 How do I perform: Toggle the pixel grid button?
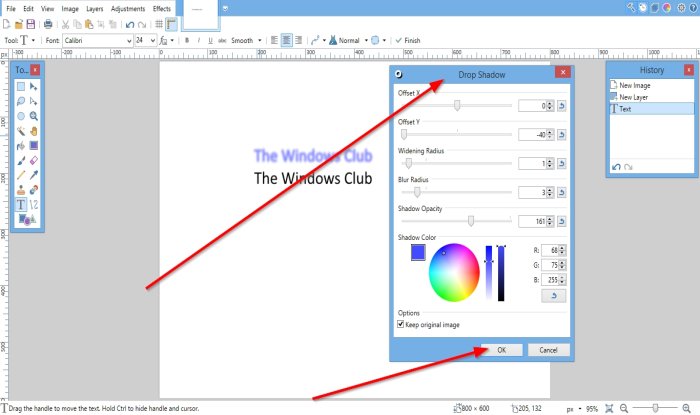(x=159, y=24)
